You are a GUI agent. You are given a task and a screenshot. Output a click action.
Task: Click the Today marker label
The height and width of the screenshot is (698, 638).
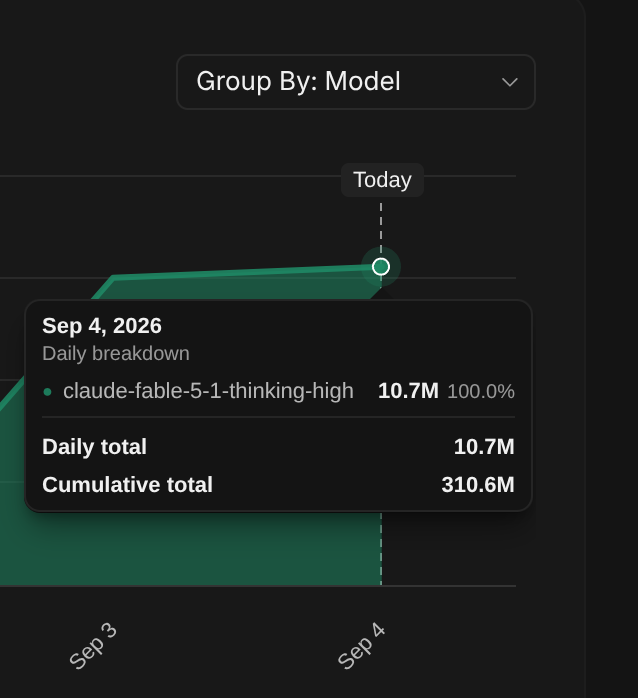(x=382, y=180)
